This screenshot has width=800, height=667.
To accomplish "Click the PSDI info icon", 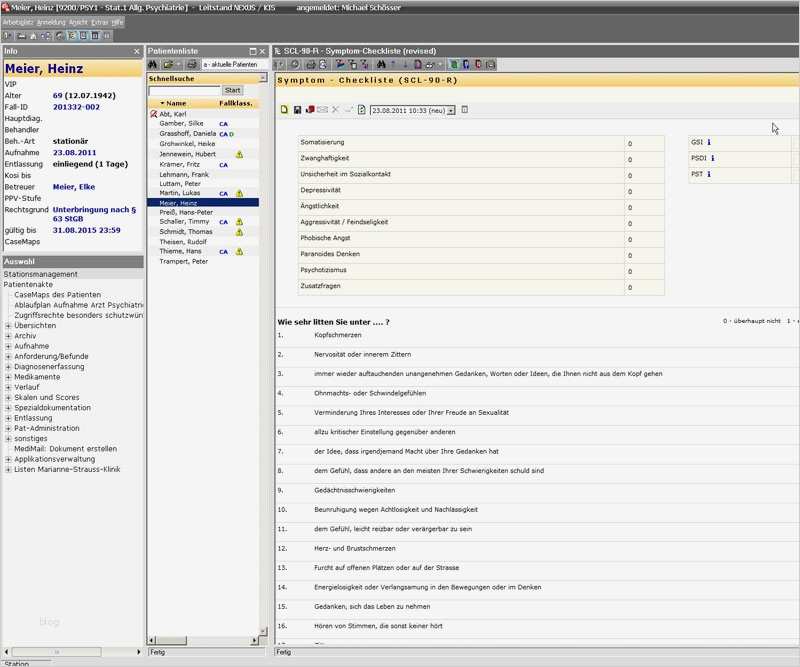I will coord(712,158).
